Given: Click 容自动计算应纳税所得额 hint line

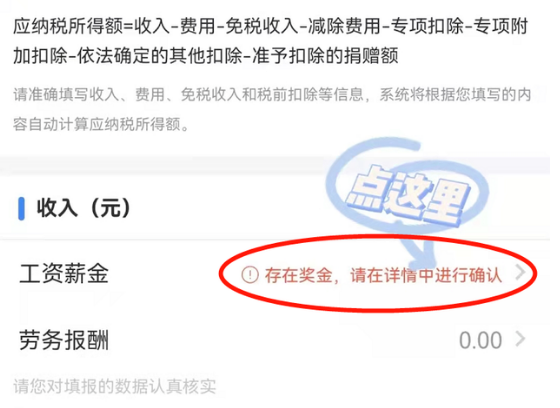Looking at the screenshot, I should pyautogui.click(x=101, y=125).
